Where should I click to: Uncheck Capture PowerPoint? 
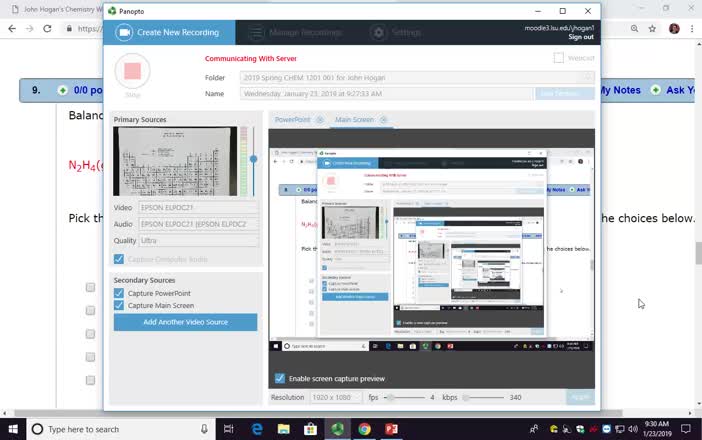pos(119,293)
